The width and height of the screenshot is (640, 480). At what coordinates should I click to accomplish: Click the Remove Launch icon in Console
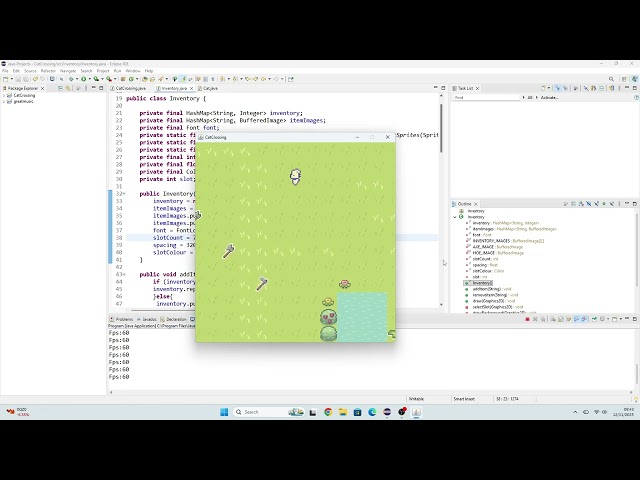(535, 319)
